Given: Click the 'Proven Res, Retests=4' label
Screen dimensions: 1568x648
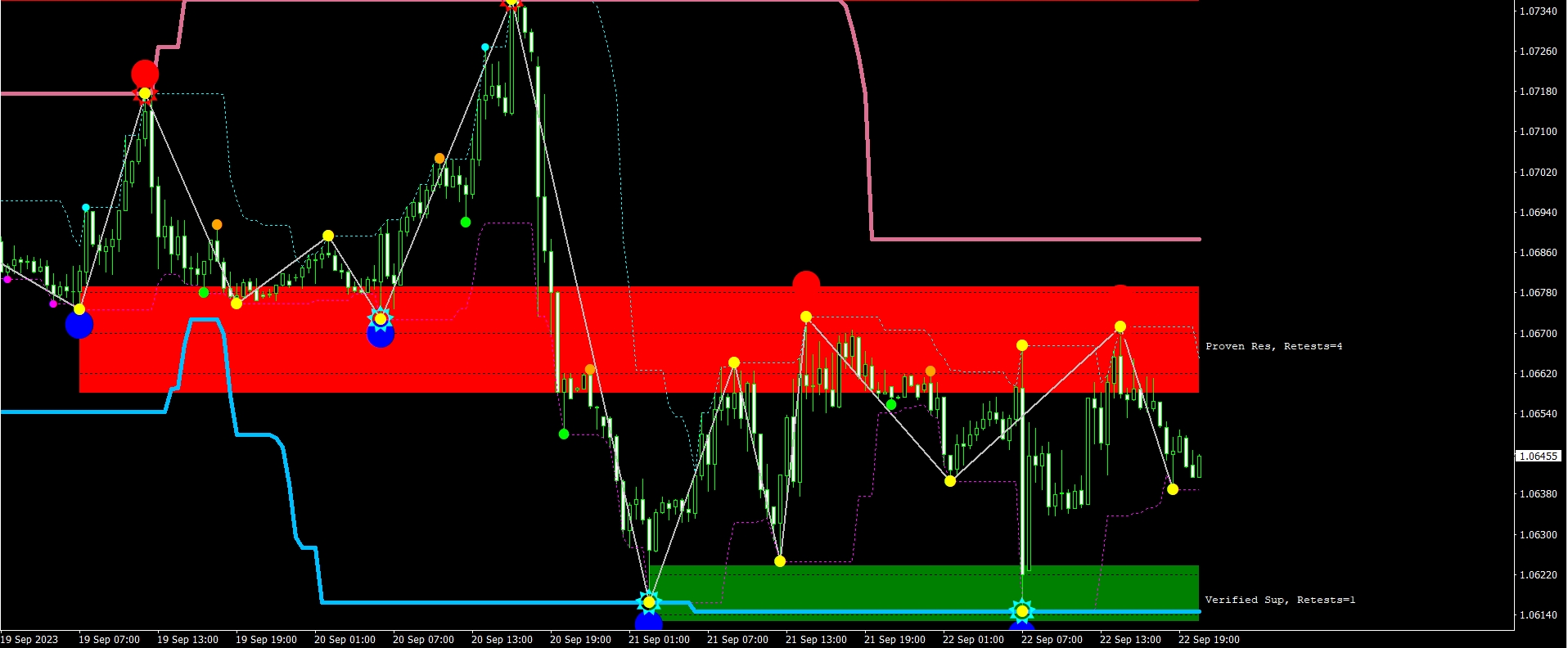Looking at the screenshot, I should 1273,346.
